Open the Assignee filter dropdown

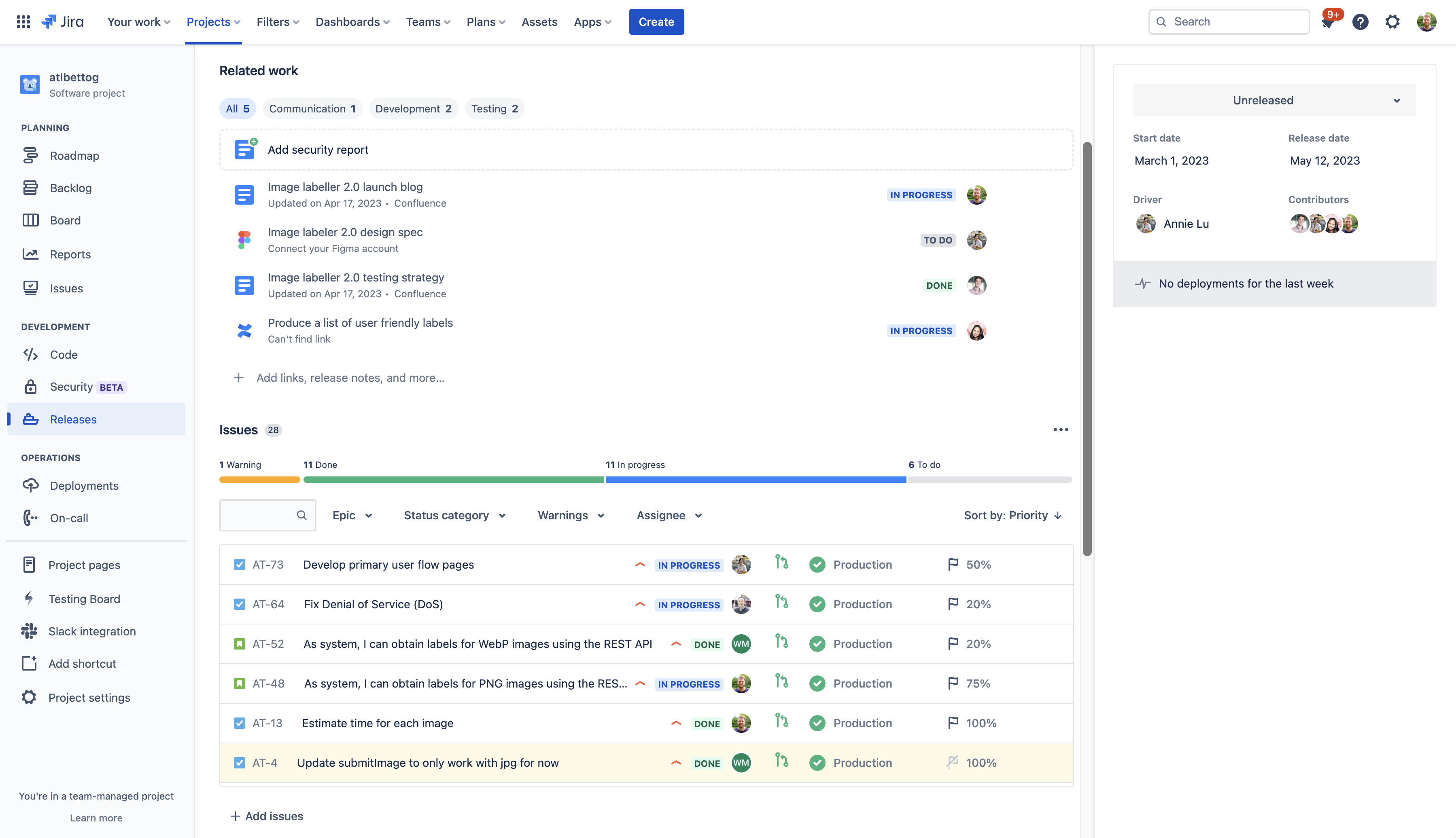(x=669, y=515)
